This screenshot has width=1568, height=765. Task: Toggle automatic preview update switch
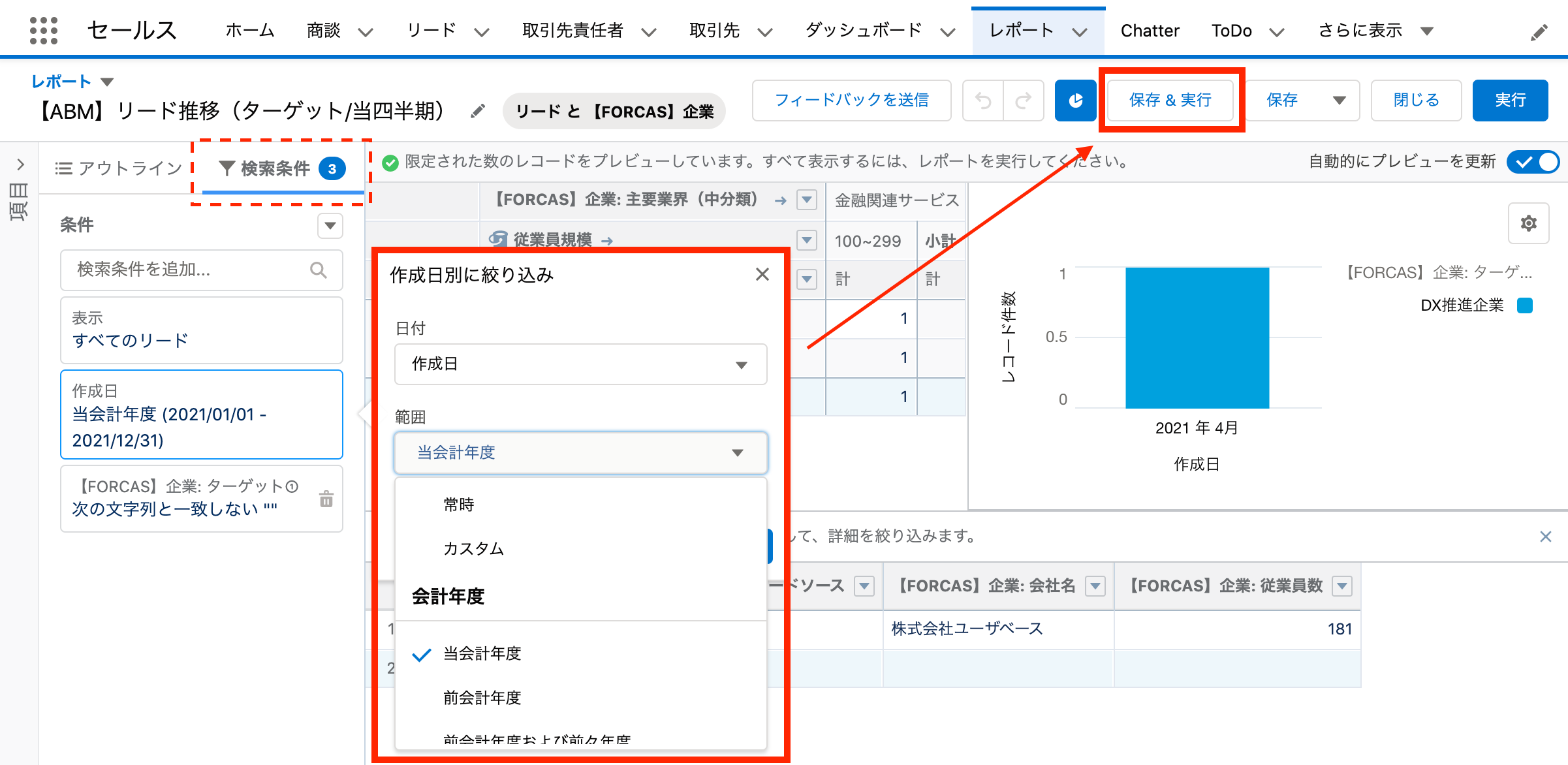(x=1533, y=162)
